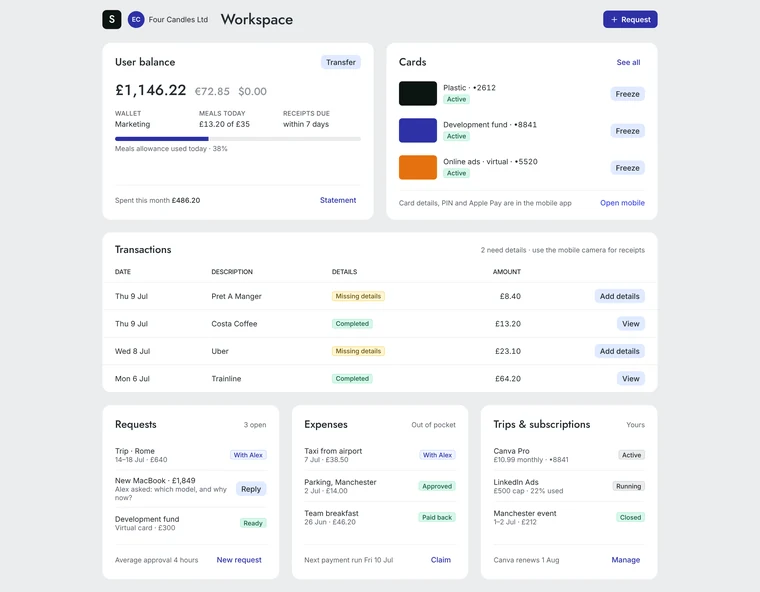Click Missing details badge on Uber row
Viewport: 760px width, 592px height.
(358, 351)
